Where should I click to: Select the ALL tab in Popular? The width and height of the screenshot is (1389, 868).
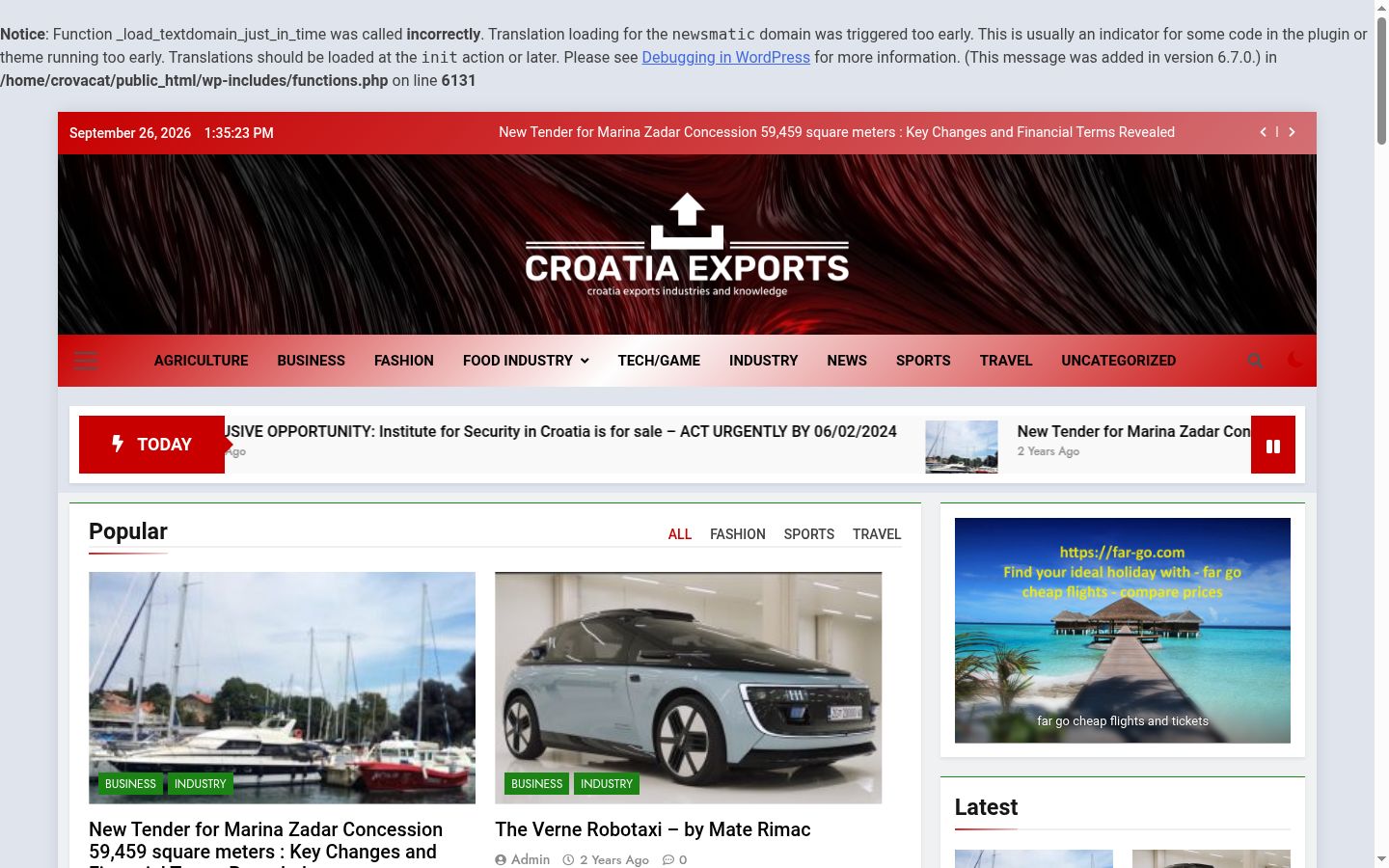click(x=680, y=534)
